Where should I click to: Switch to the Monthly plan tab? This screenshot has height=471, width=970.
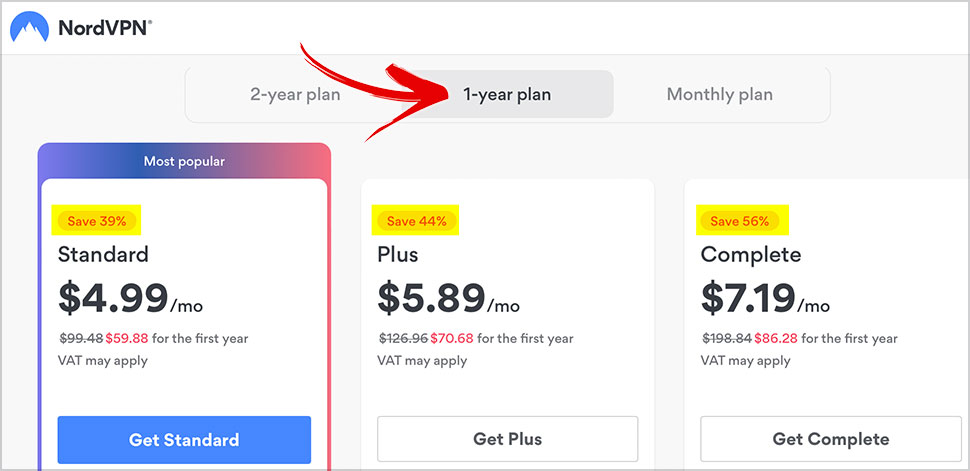(719, 95)
